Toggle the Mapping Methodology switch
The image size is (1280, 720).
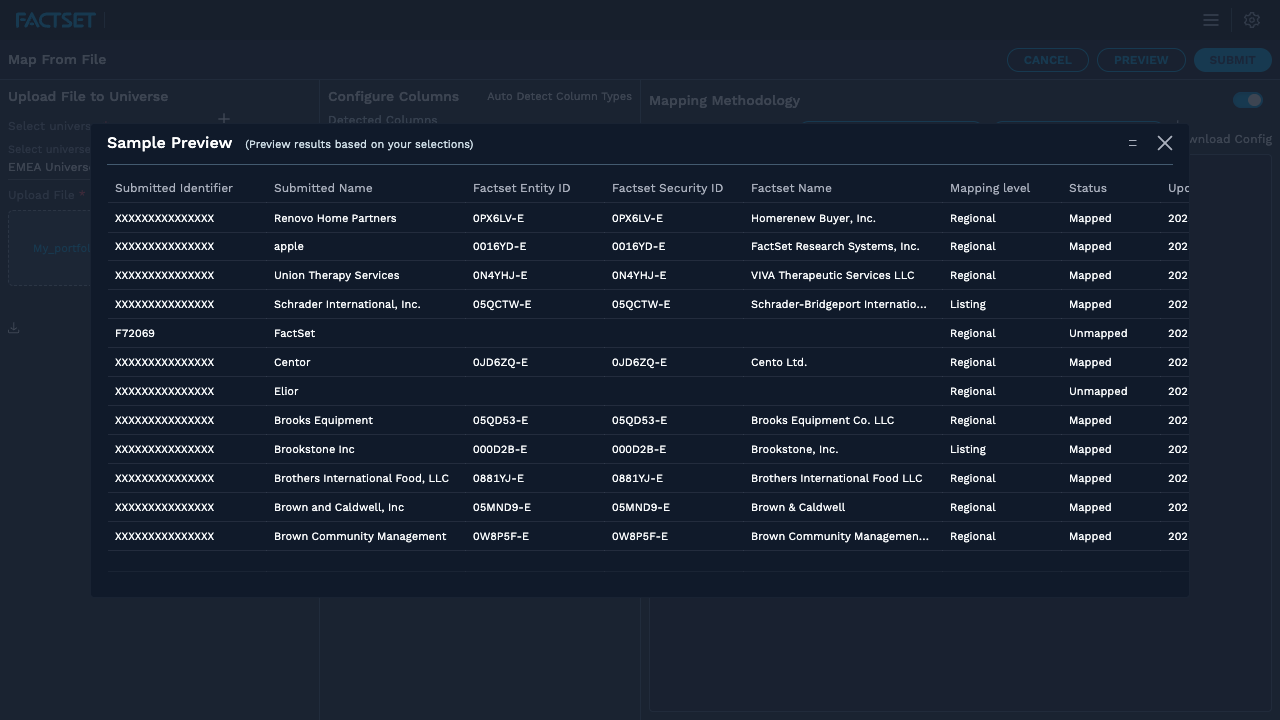[1248, 100]
